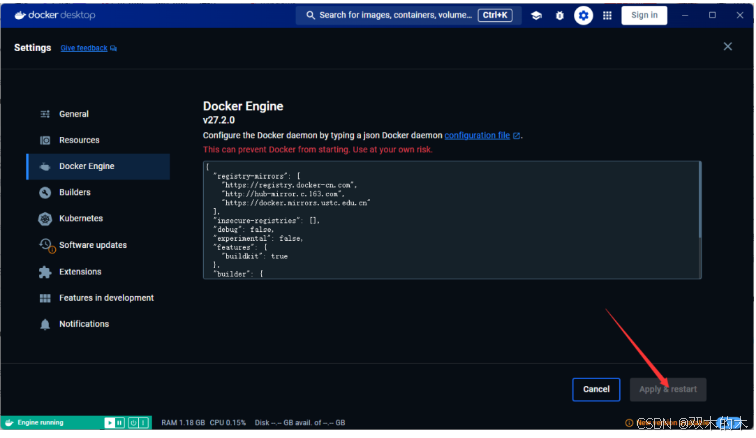Open the Troubleshoot bug icon
This screenshot has height=438, width=756.
click(x=560, y=15)
